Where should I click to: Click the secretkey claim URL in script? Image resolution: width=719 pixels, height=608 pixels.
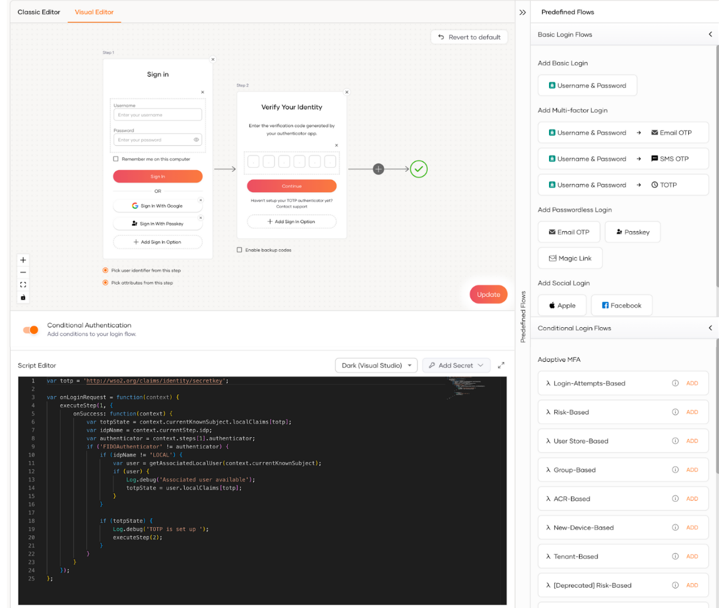(154, 381)
